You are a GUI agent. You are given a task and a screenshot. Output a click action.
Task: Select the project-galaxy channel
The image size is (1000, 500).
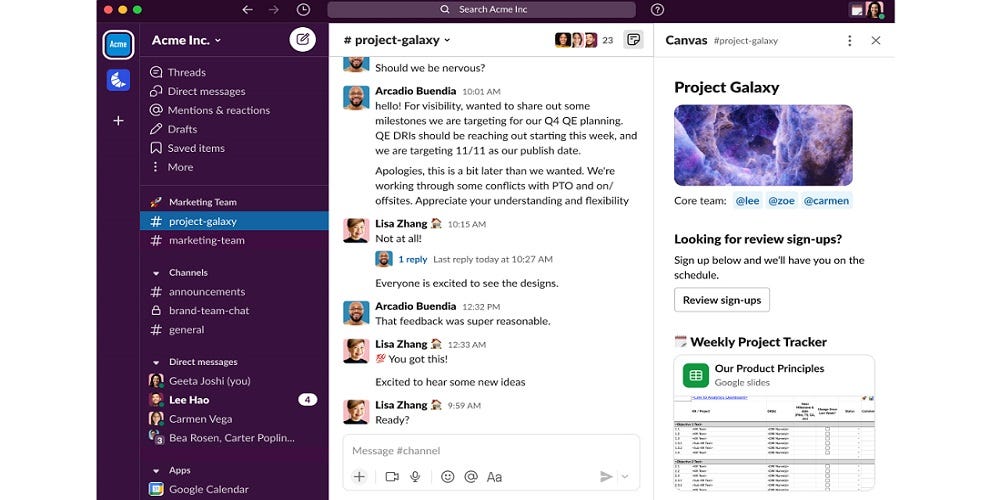tap(234, 221)
